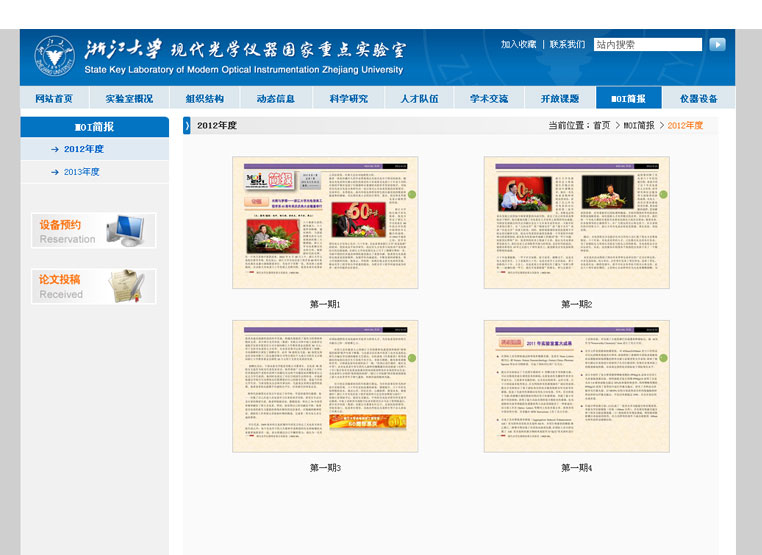Type in the 站内搜索 search field
The image size is (762, 555).
point(647,44)
